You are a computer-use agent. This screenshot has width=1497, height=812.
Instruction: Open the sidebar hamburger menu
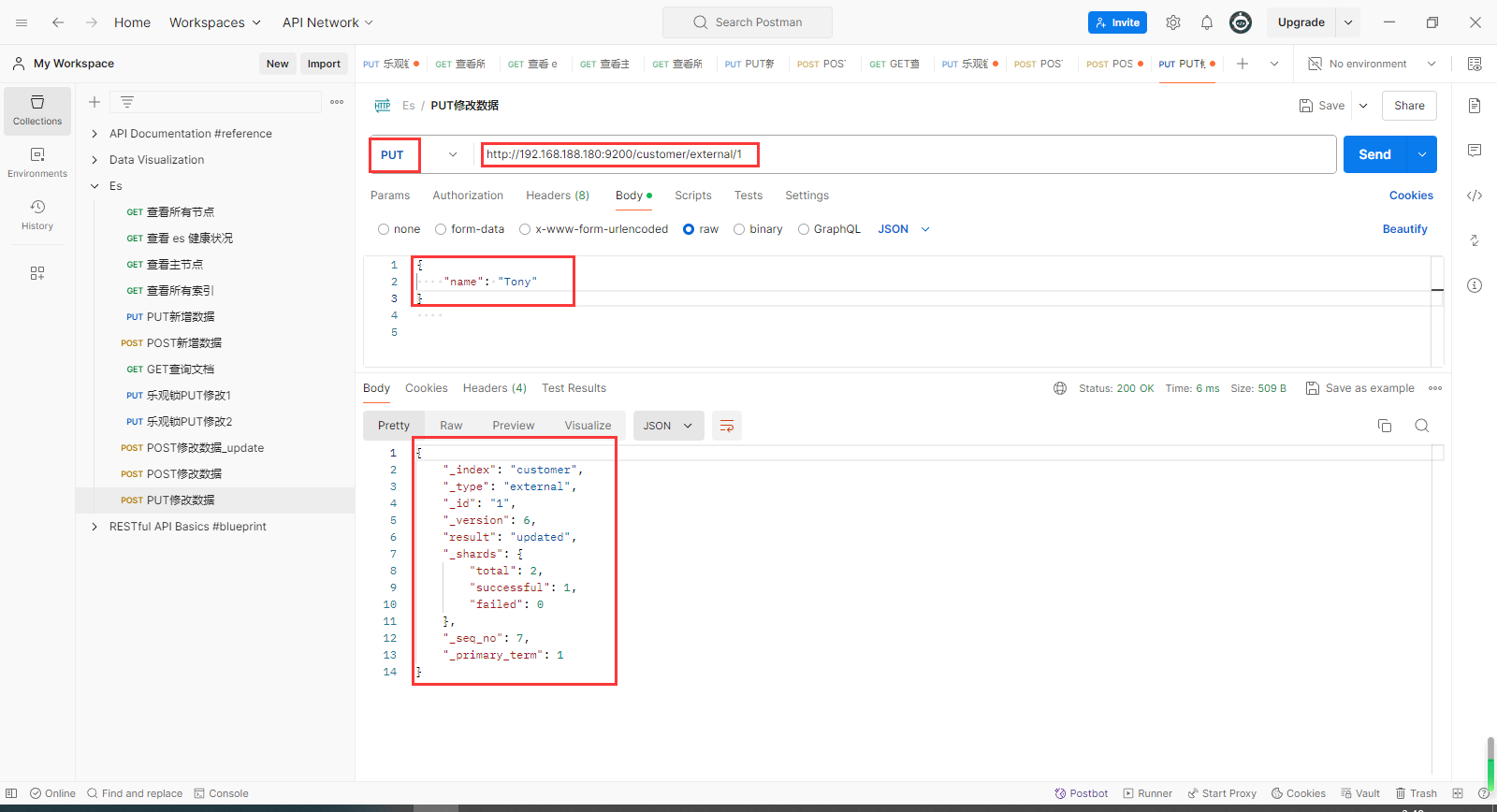[22, 22]
